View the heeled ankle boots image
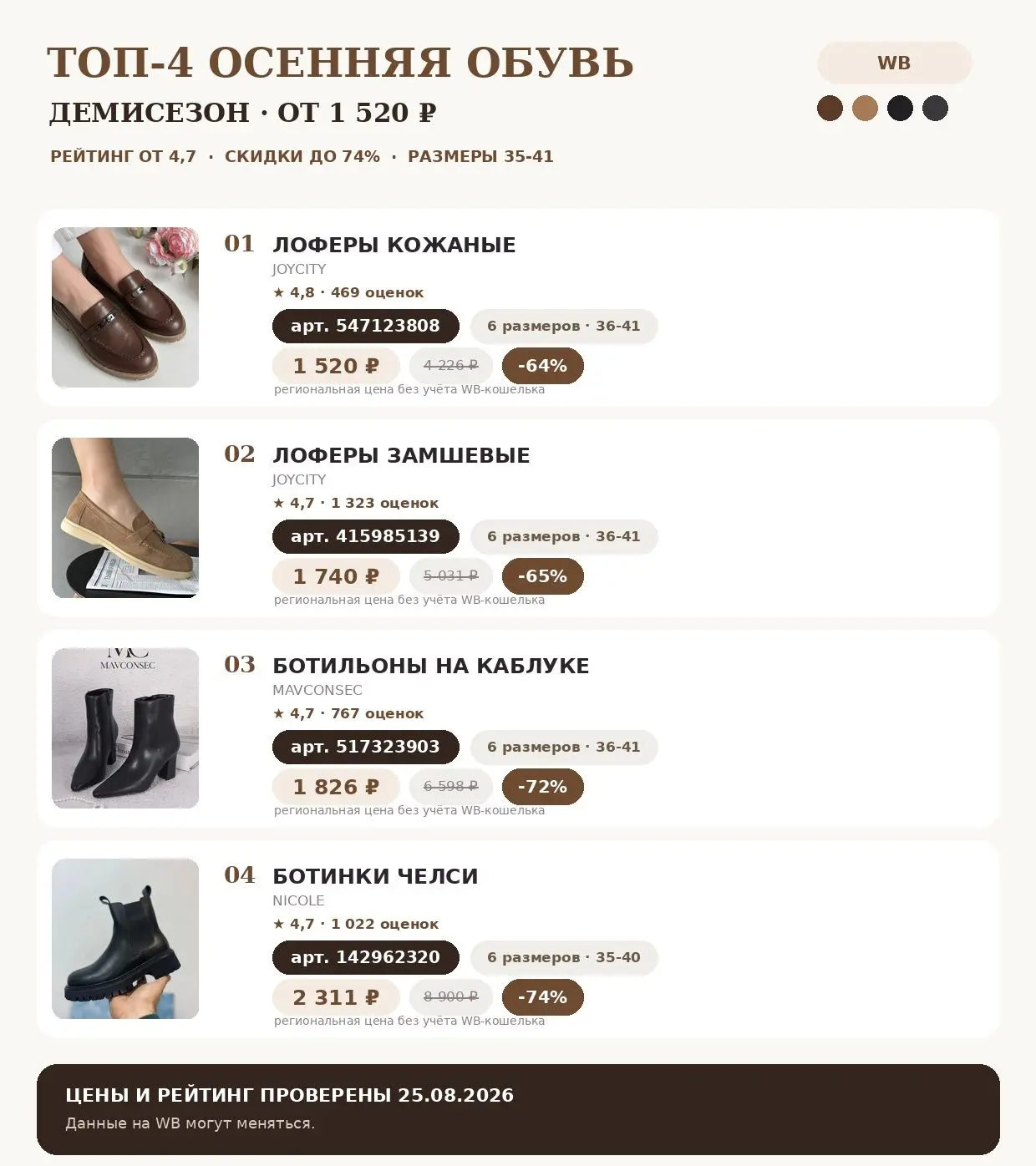Viewport: 1036px width, 1166px height. pos(125,728)
